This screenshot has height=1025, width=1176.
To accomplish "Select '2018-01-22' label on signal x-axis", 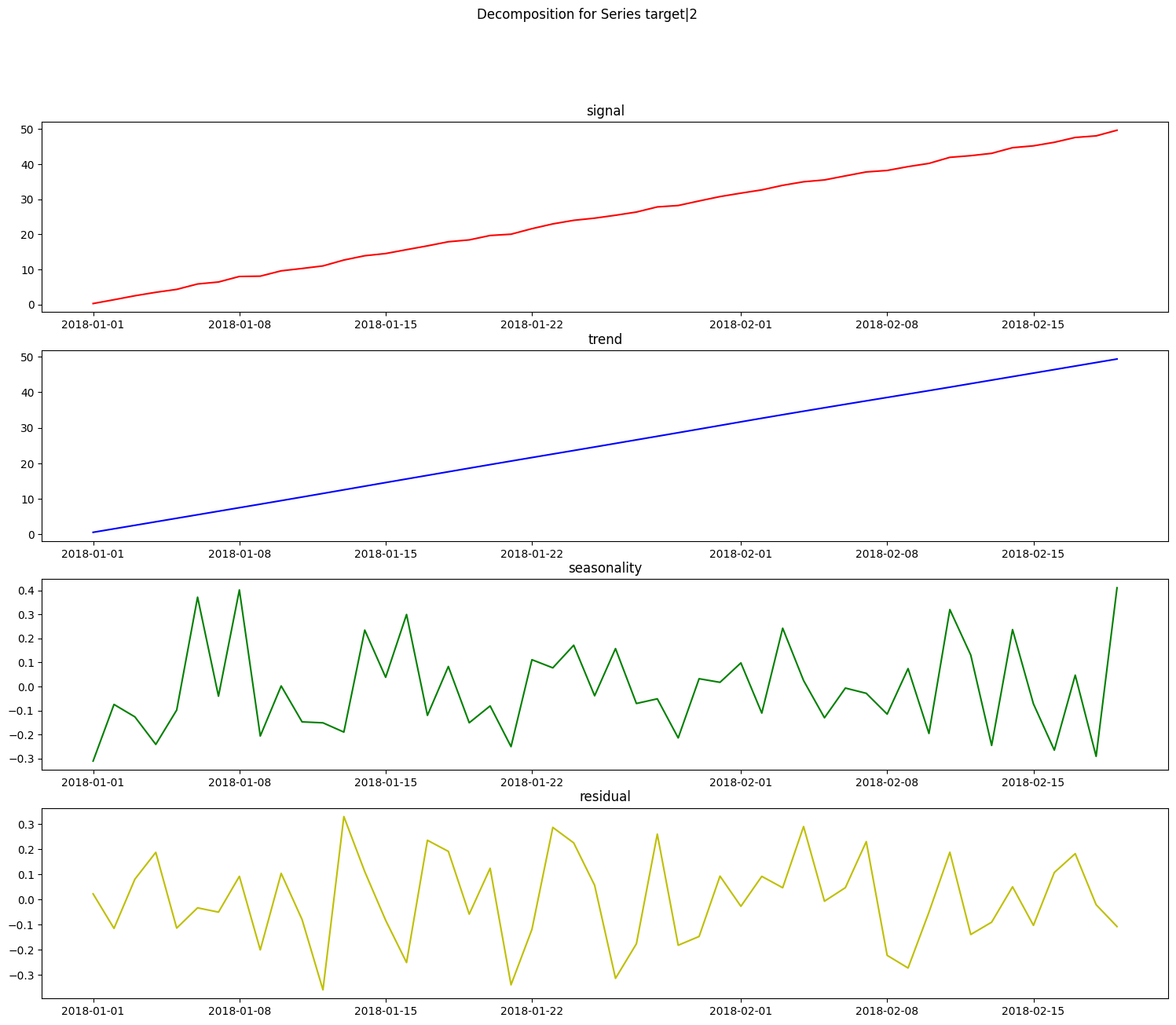I will tap(532, 324).
